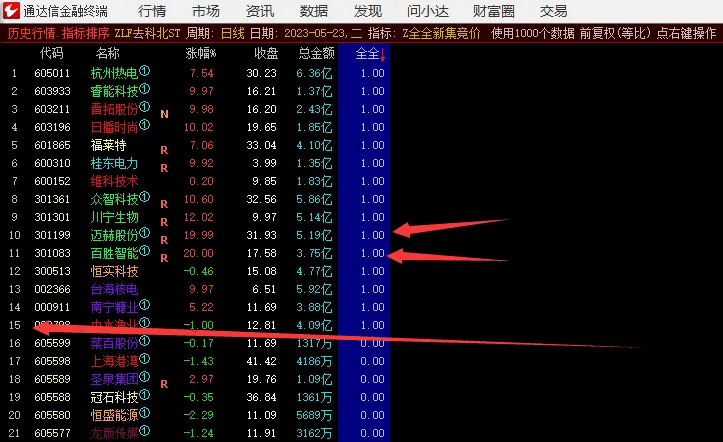723x442 pixels.
Task: Click the 6.36亿 turnover for 杭州热电
Action: click(x=314, y=73)
